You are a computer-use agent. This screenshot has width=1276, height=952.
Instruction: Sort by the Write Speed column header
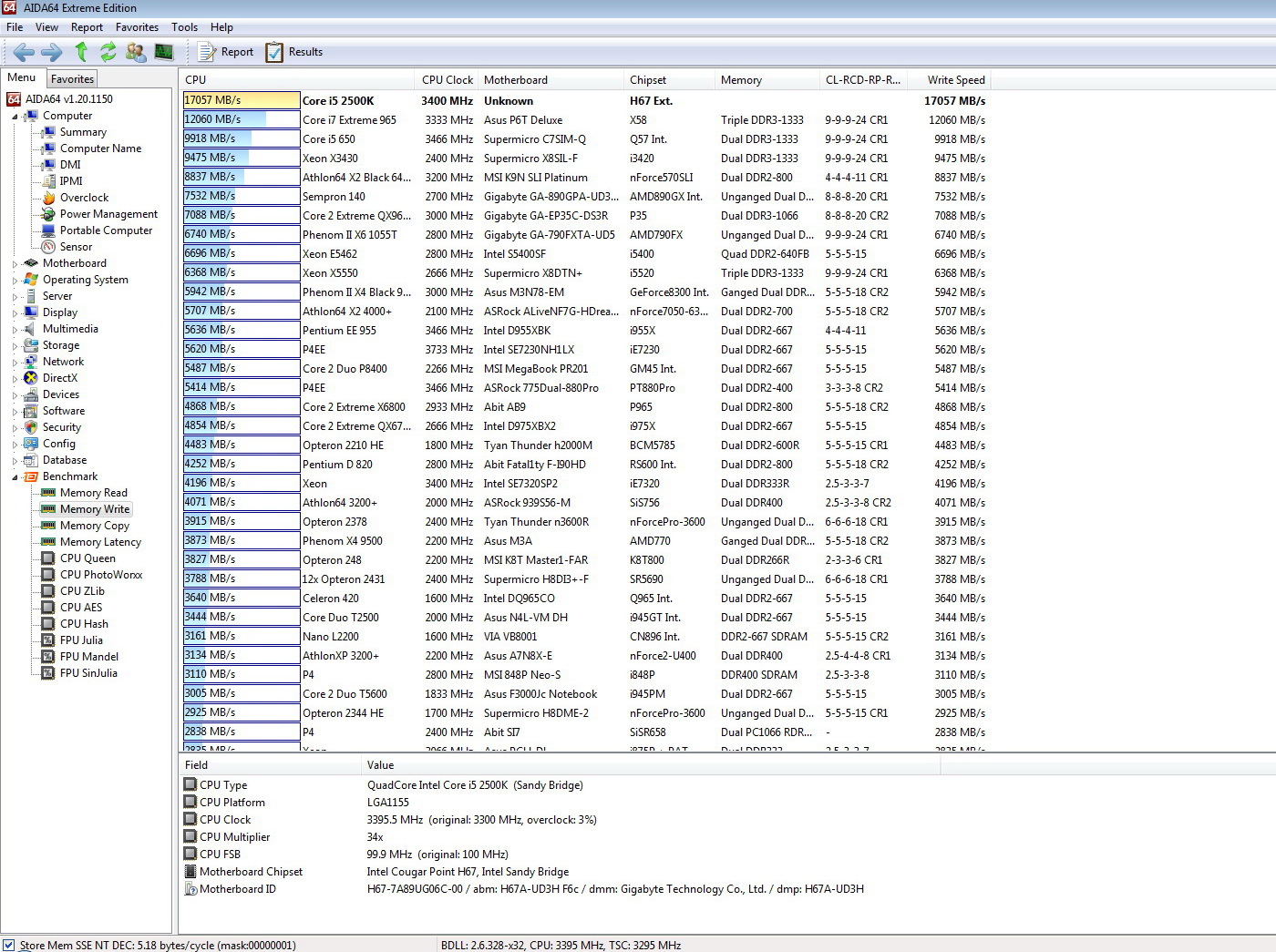948,80
